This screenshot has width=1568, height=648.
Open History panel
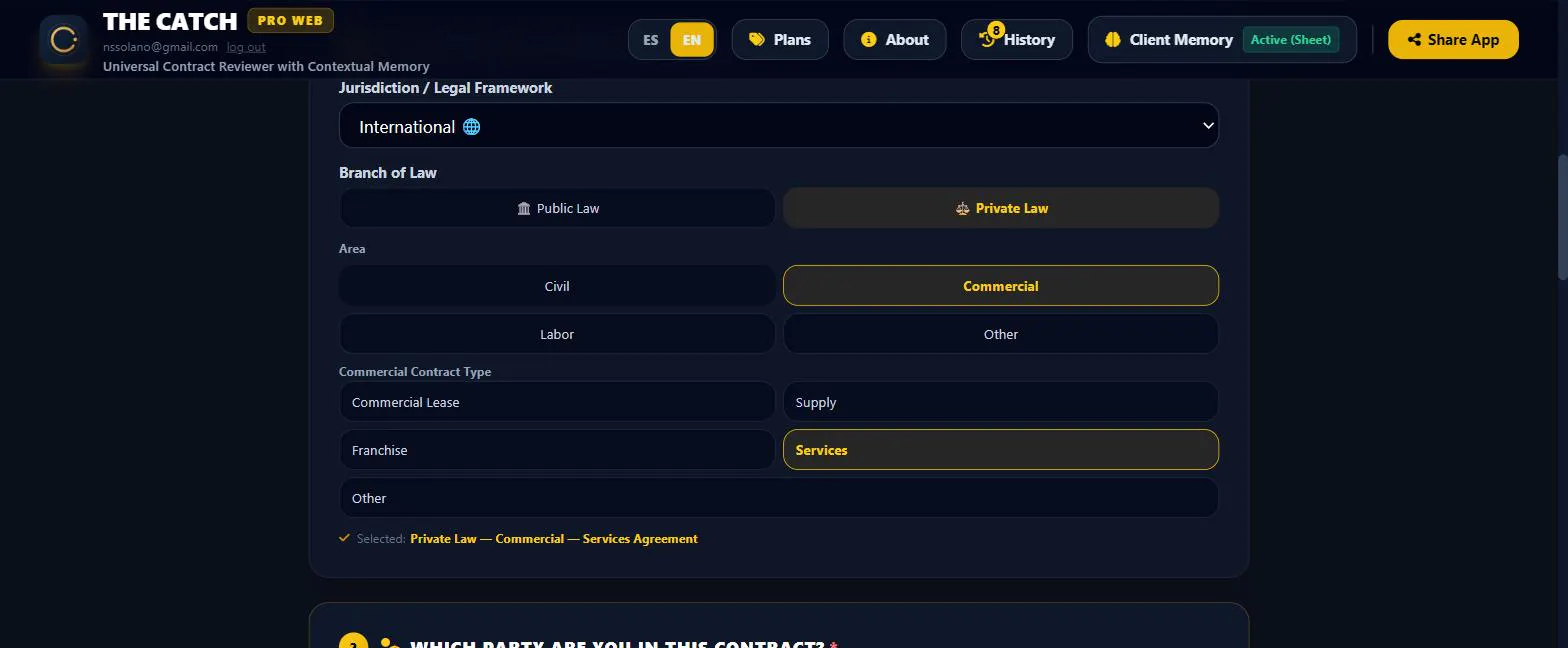(x=1017, y=40)
